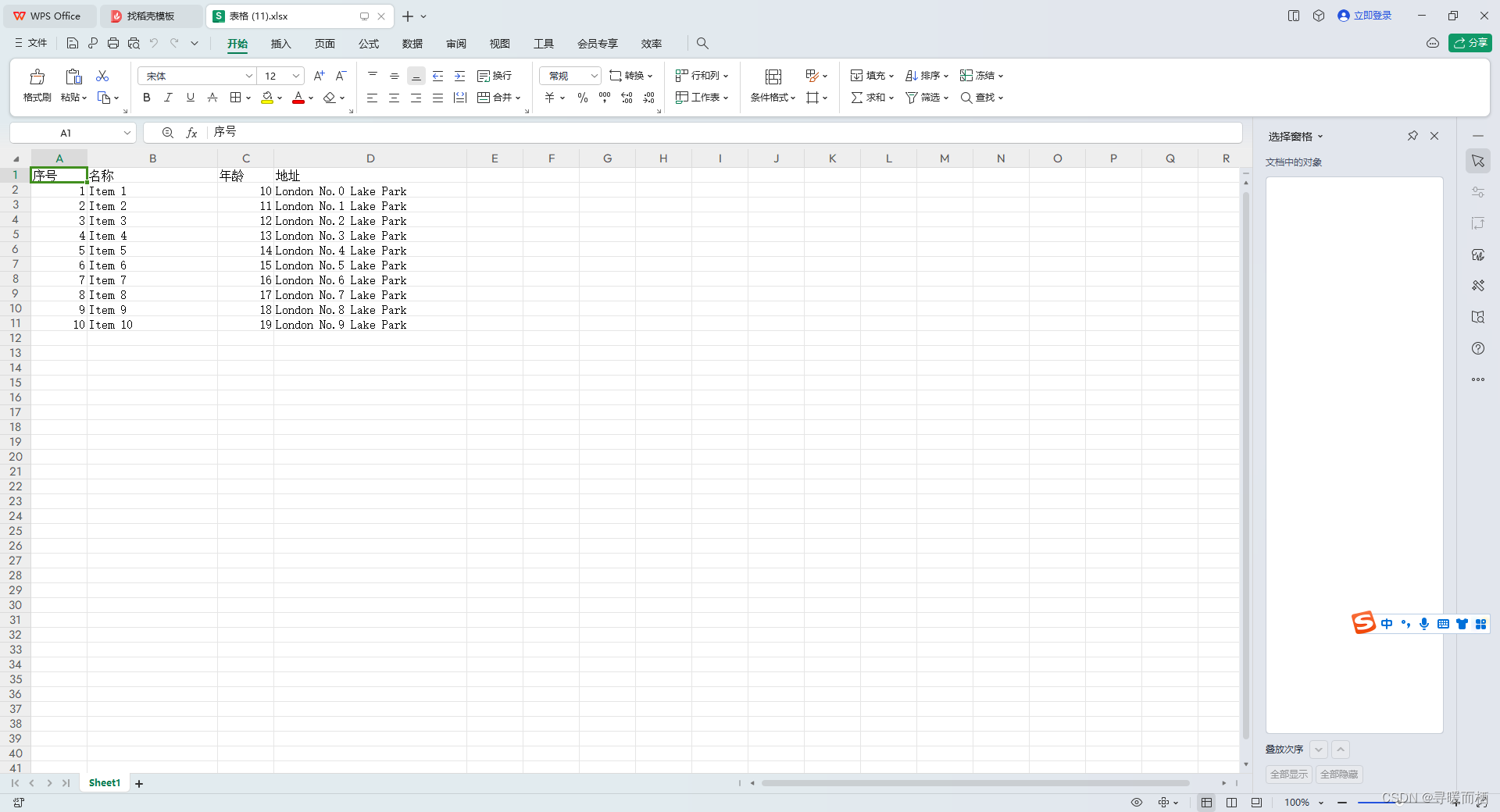Open the font name dropdown
This screenshot has width=1500, height=812.
point(248,76)
